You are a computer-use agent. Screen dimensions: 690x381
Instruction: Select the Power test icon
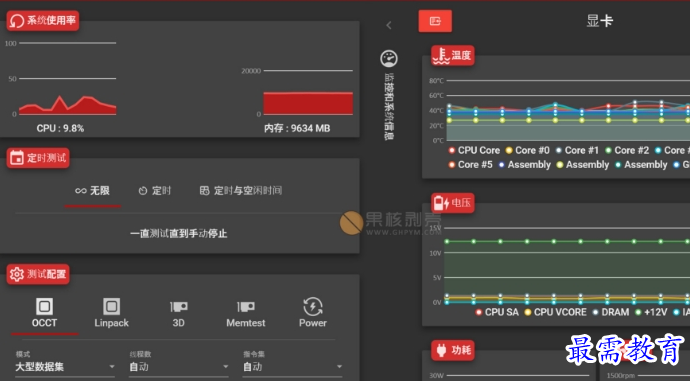pos(313,307)
